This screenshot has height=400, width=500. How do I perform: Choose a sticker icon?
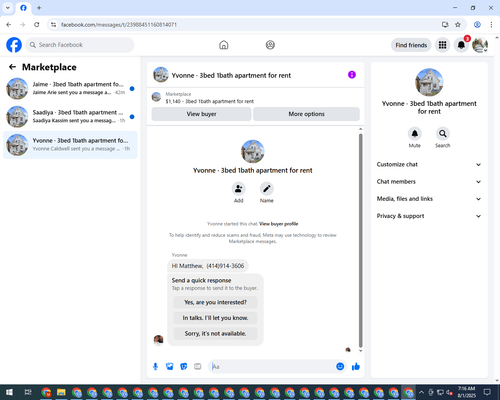pos(184,367)
